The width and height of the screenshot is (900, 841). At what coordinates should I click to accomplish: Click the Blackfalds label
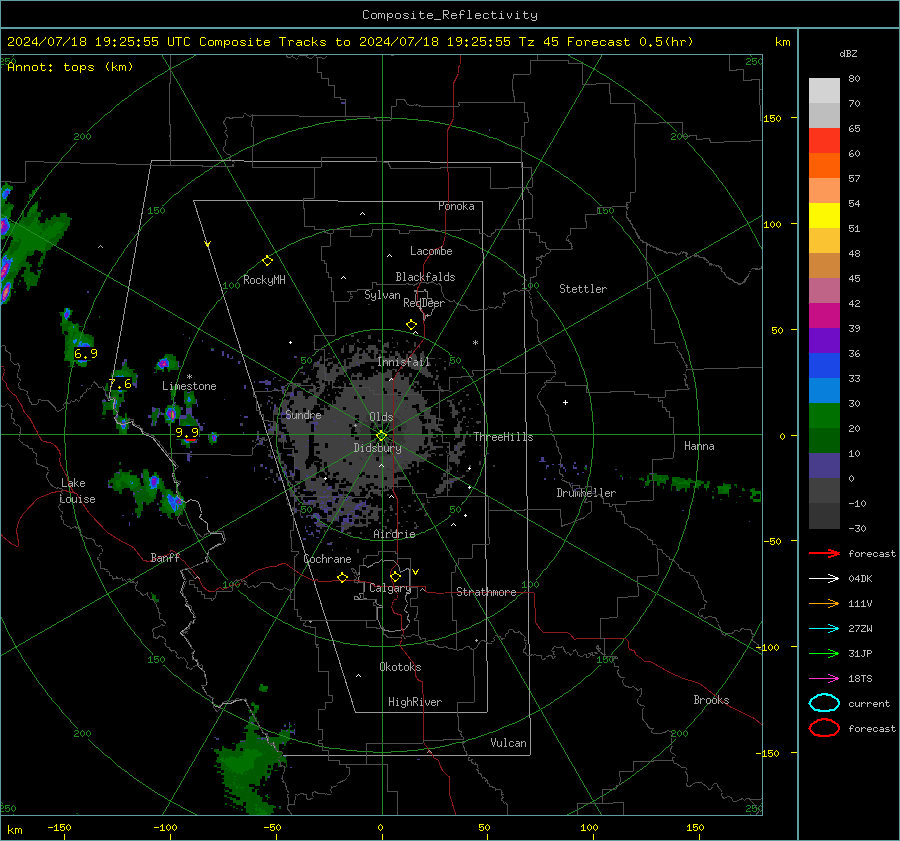click(x=425, y=277)
